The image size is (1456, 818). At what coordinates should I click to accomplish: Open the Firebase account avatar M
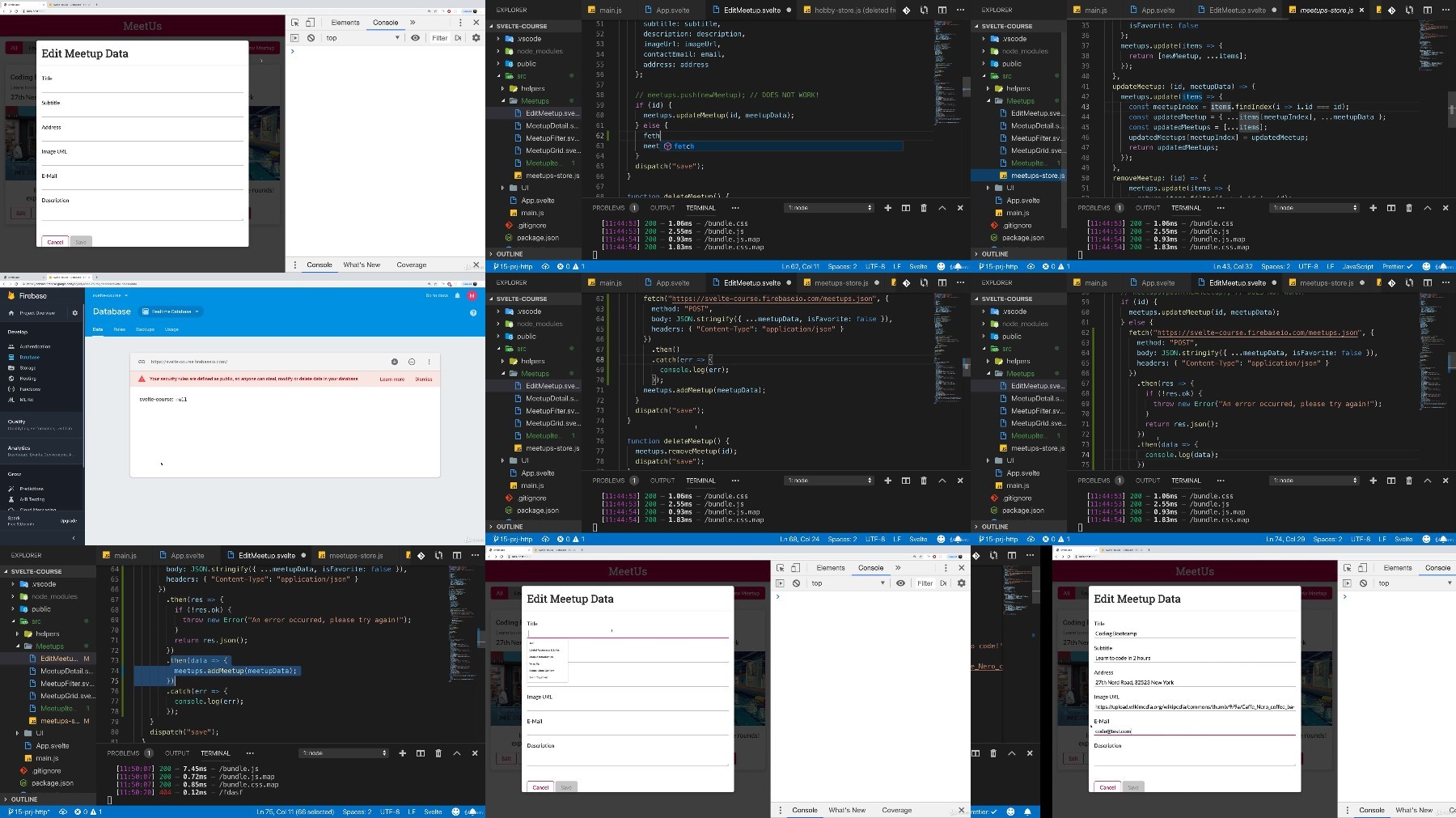472,296
